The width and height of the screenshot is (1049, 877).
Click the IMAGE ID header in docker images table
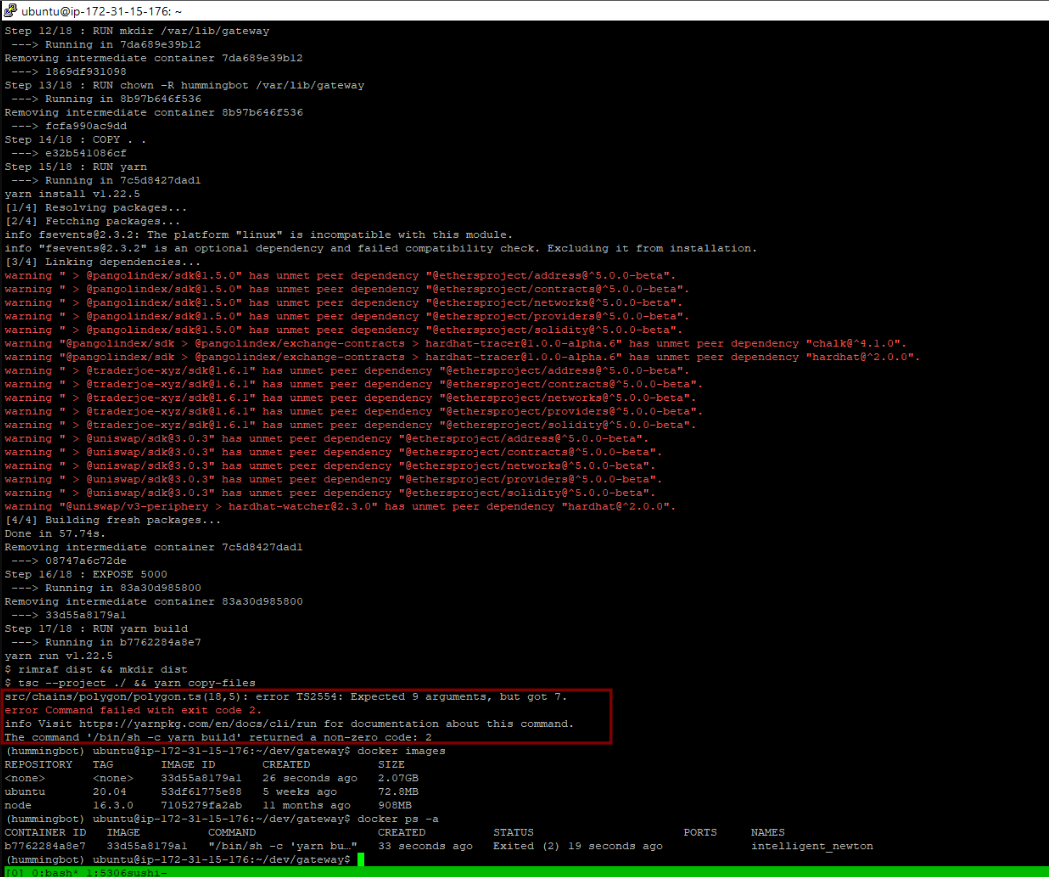[188, 765]
